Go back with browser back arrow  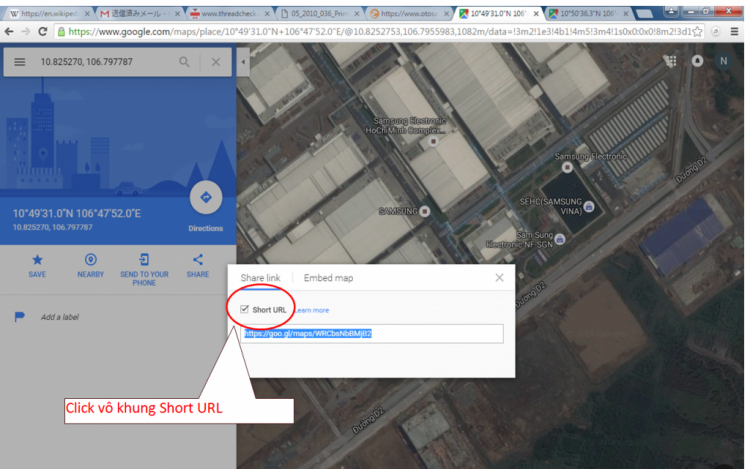tap(9, 32)
